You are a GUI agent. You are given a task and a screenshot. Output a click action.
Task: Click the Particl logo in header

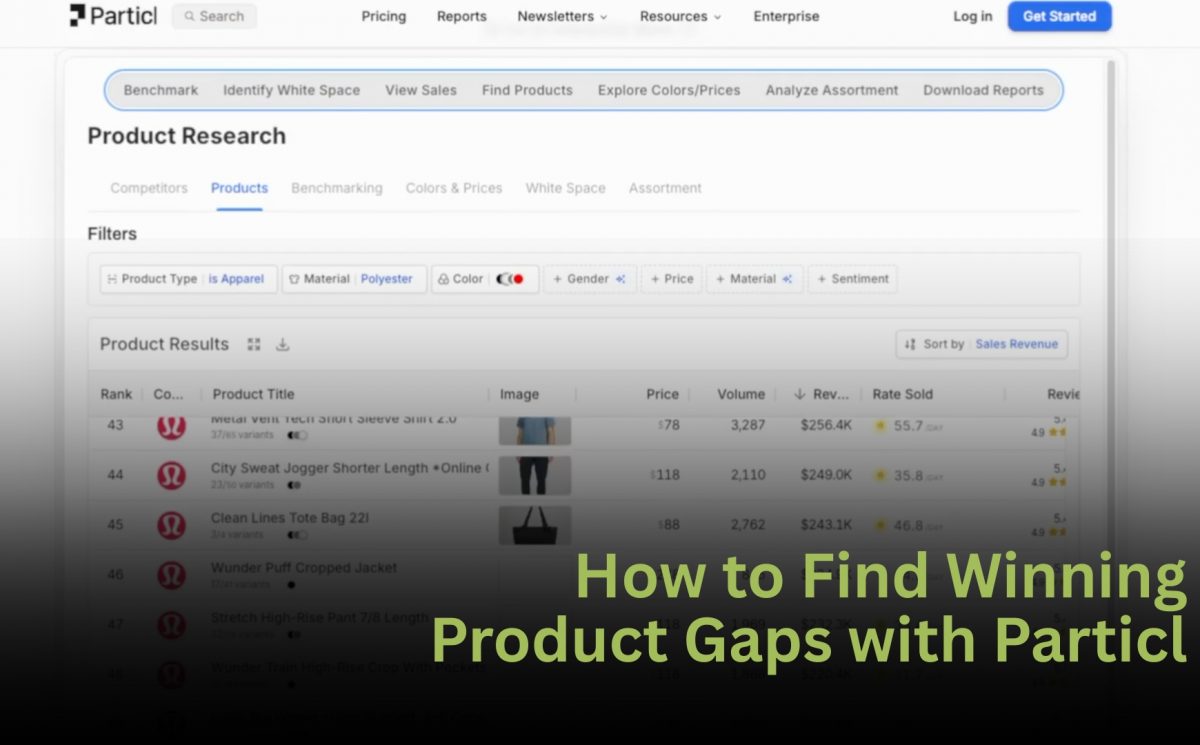pos(112,16)
